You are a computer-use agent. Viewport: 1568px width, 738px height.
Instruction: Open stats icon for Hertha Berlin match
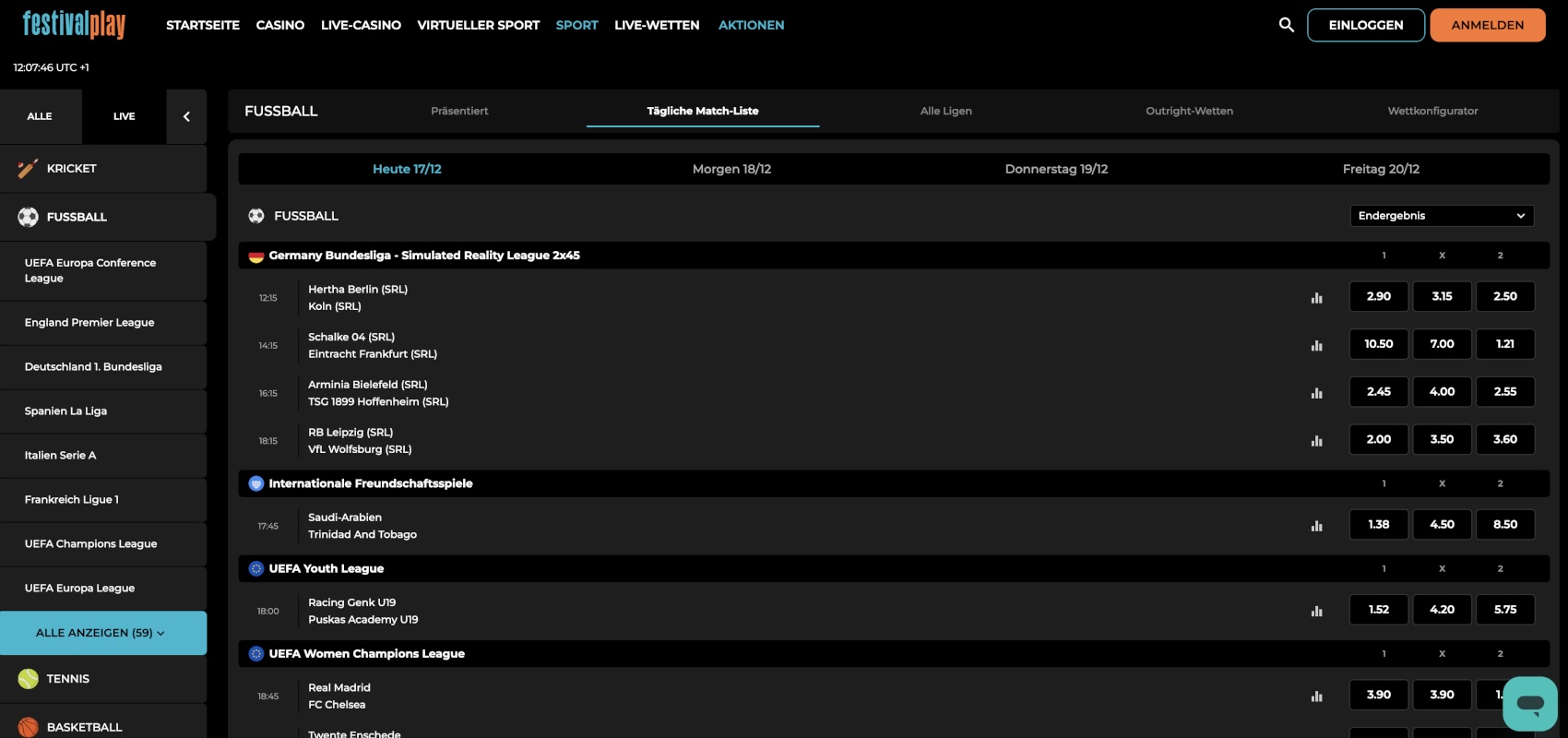pyautogui.click(x=1316, y=297)
